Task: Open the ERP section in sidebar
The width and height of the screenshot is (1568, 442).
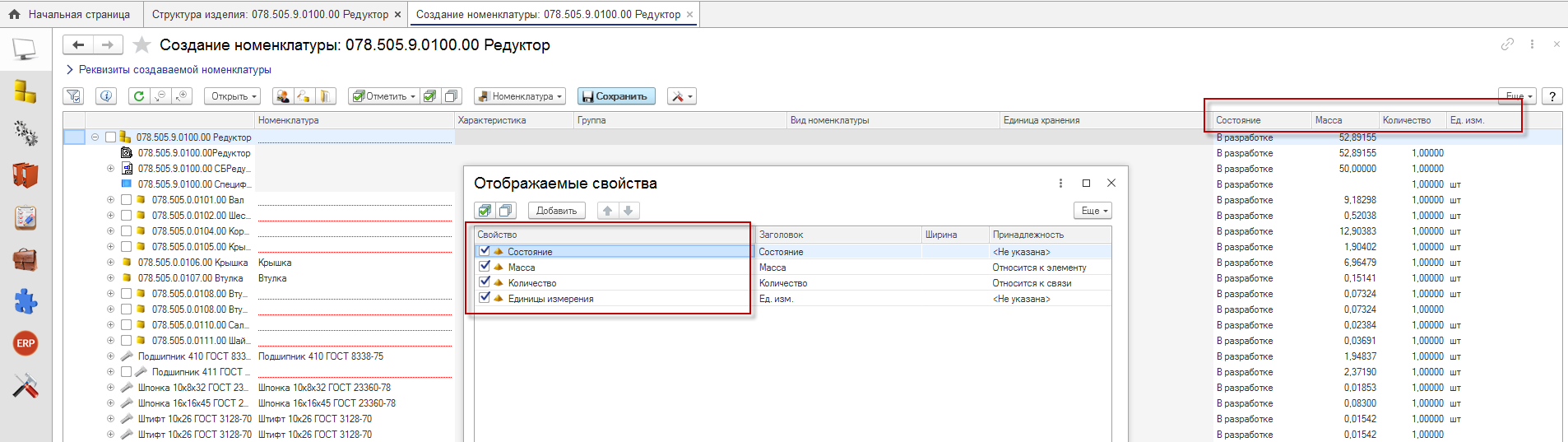Action: pyautogui.click(x=26, y=343)
